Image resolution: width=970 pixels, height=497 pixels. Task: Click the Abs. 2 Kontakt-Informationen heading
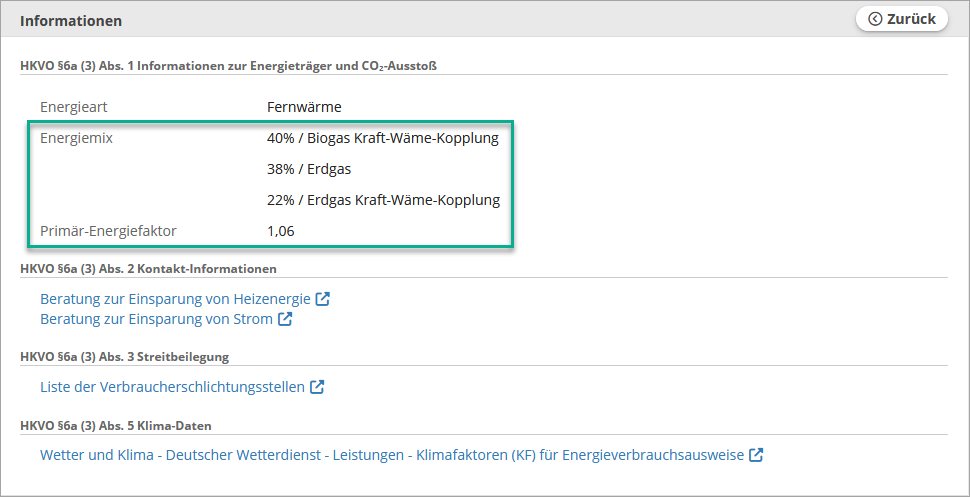pos(148,269)
